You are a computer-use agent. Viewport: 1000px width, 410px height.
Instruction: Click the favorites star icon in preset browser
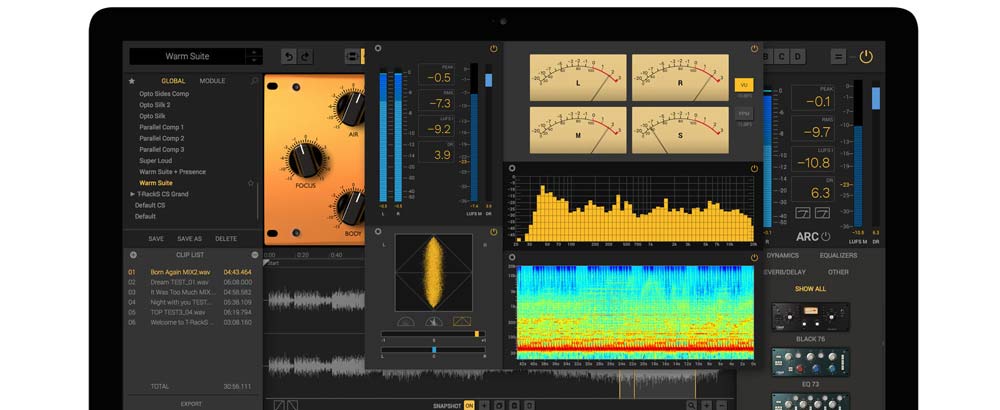[132, 81]
